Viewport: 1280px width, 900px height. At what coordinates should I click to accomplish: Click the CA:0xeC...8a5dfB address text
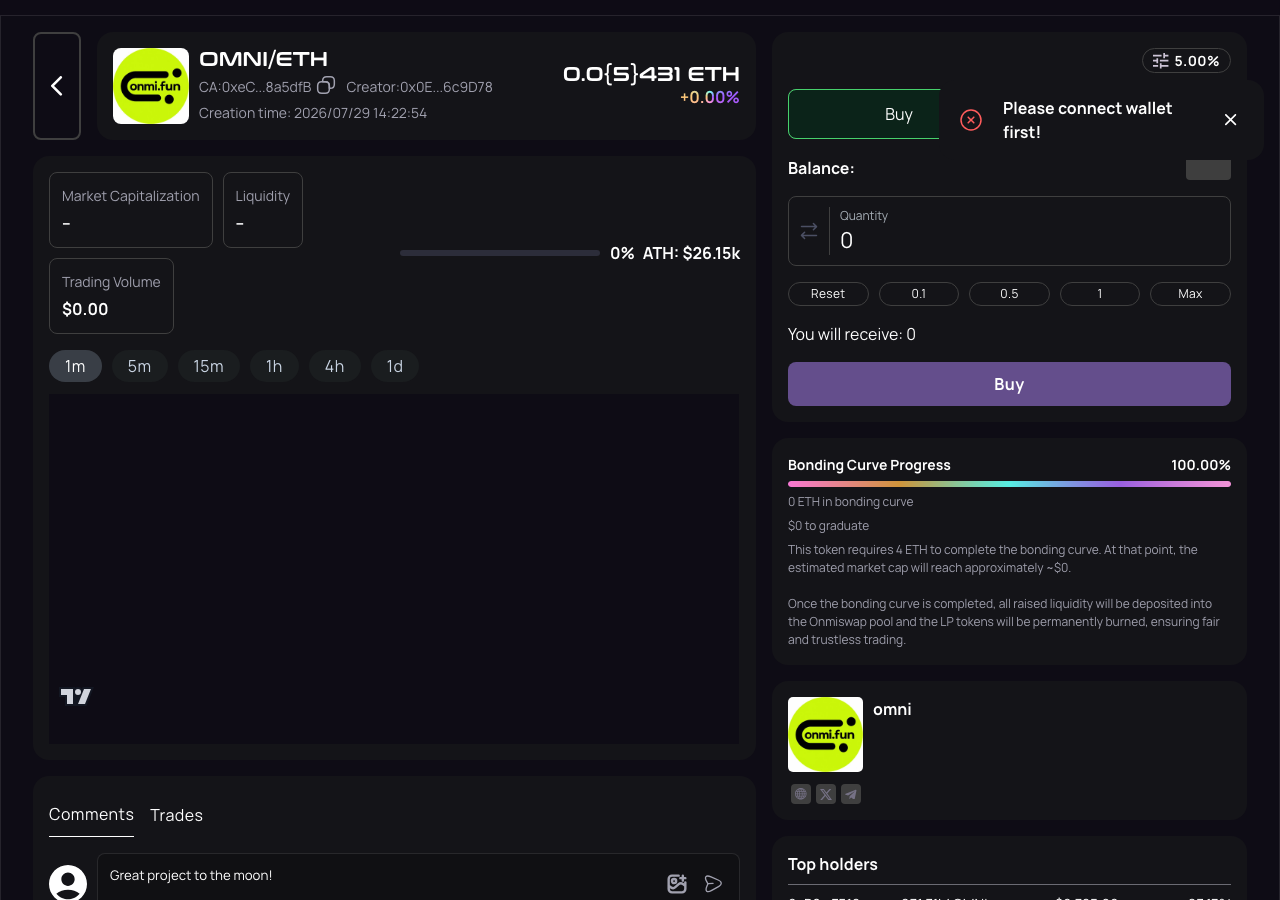click(x=255, y=87)
